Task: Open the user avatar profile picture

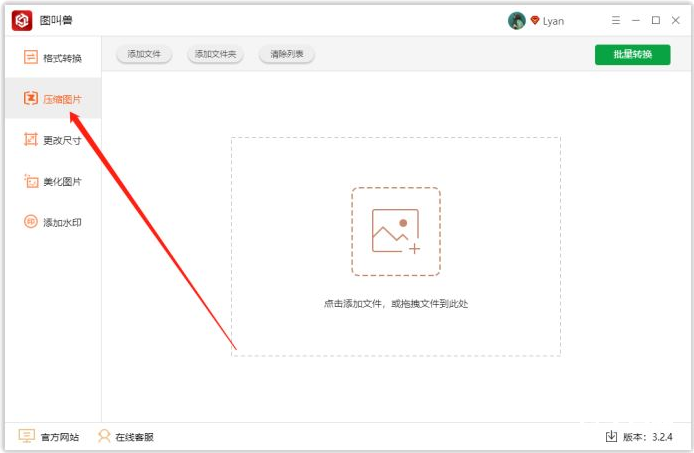Action: pos(517,20)
